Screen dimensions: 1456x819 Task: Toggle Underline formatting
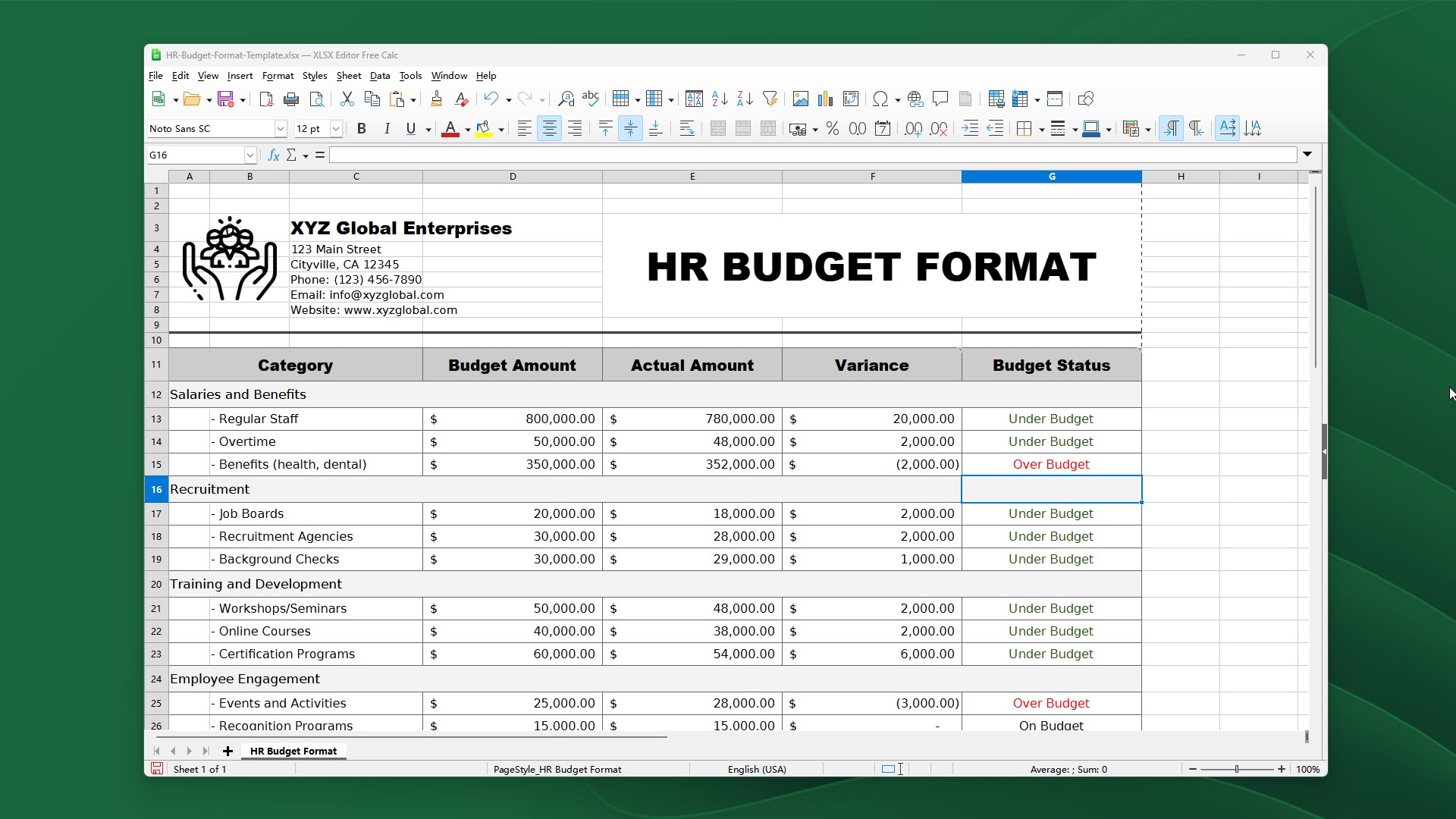[411, 129]
